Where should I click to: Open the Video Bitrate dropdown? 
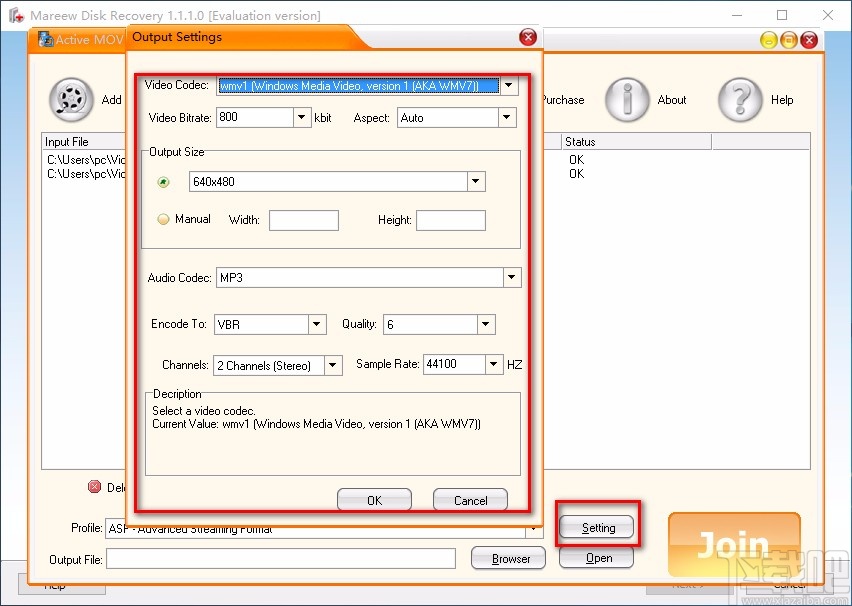tap(302, 117)
